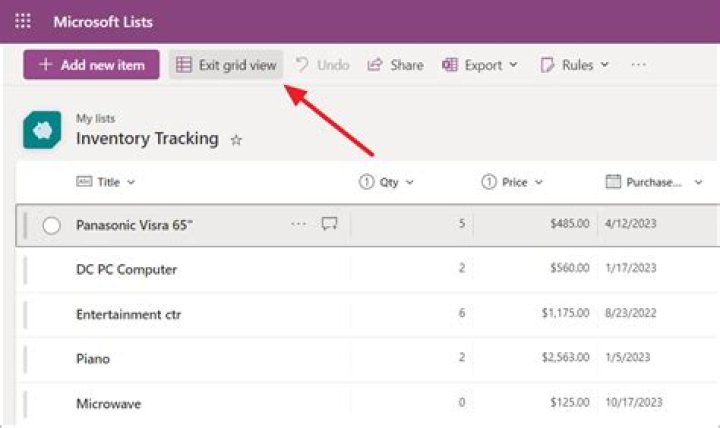Click the Microwave price cell $125.00
Screen dimensions: 720x428
pos(569,404)
